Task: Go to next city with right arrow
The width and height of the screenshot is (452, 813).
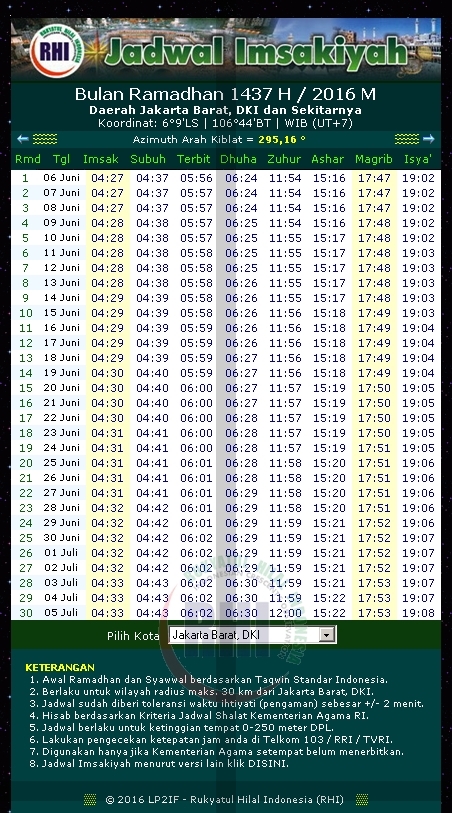Action: pos(429,139)
